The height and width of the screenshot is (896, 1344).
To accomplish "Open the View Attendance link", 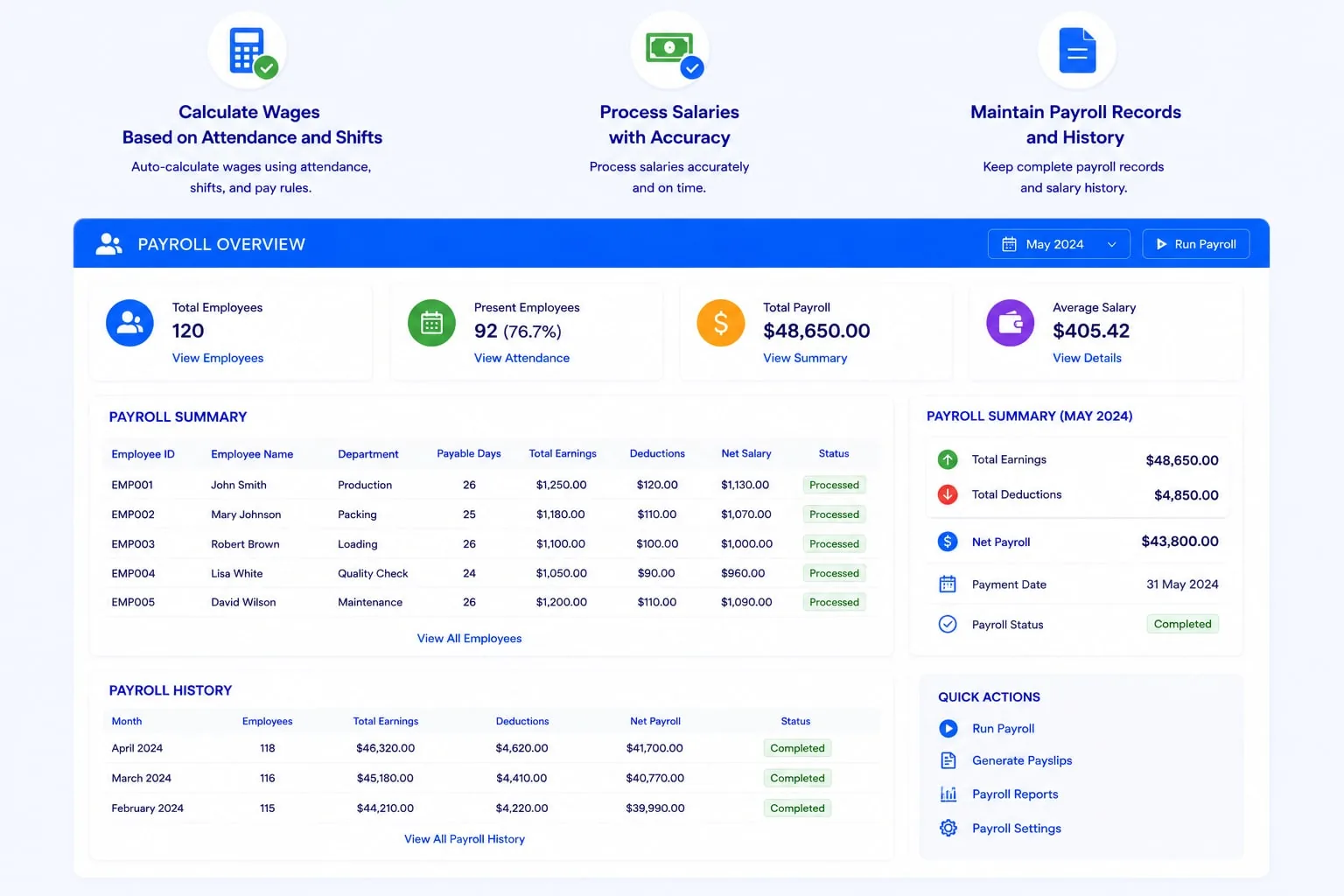I will tap(521, 358).
